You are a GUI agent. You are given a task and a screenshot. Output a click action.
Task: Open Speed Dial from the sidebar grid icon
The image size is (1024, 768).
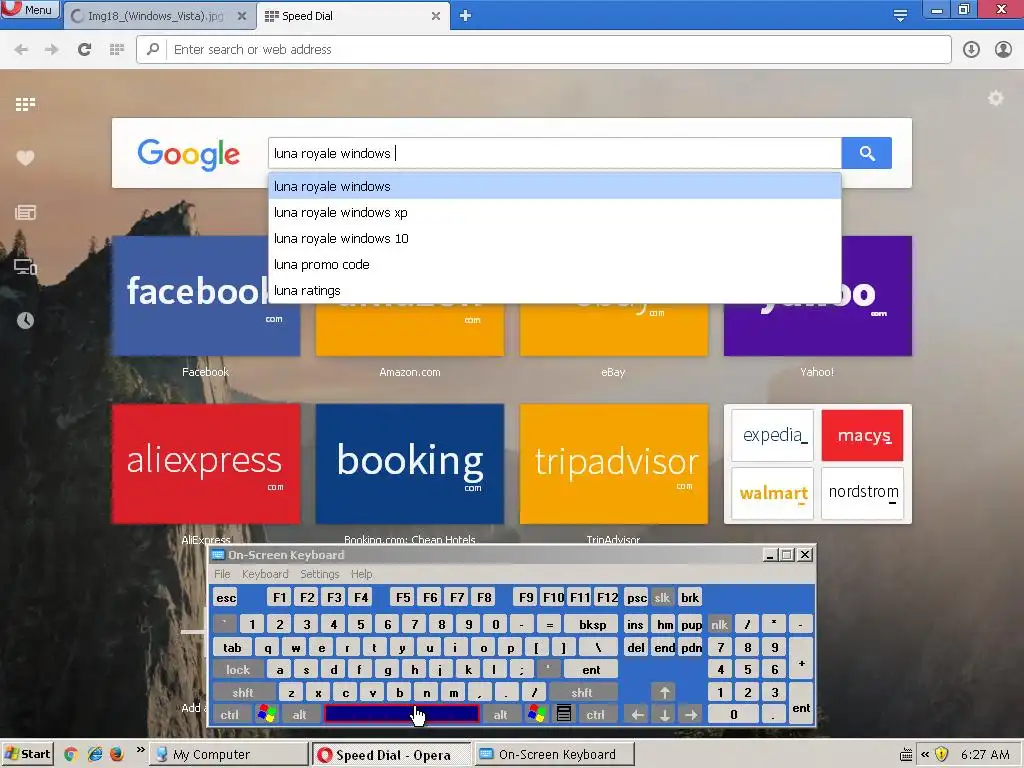pos(25,104)
